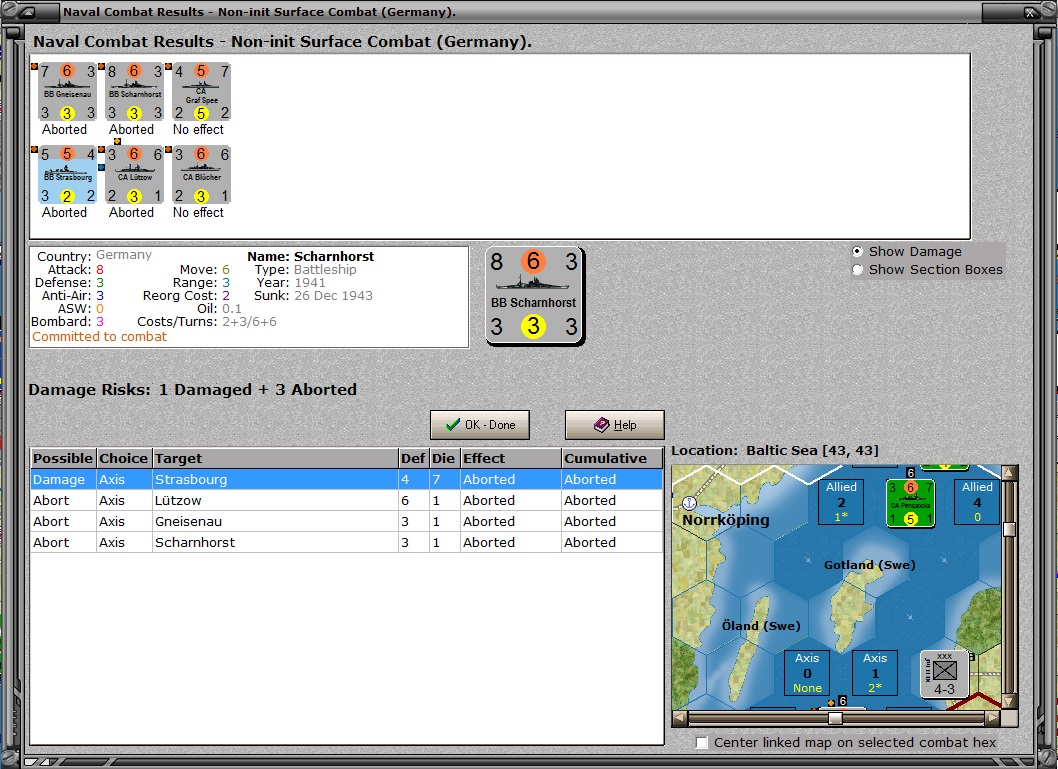Sort by the Target column header

tap(275, 459)
